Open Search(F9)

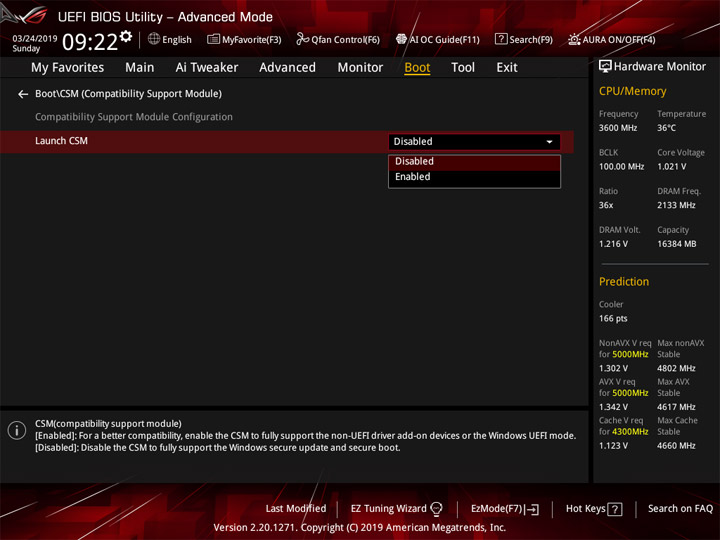[x=524, y=39]
